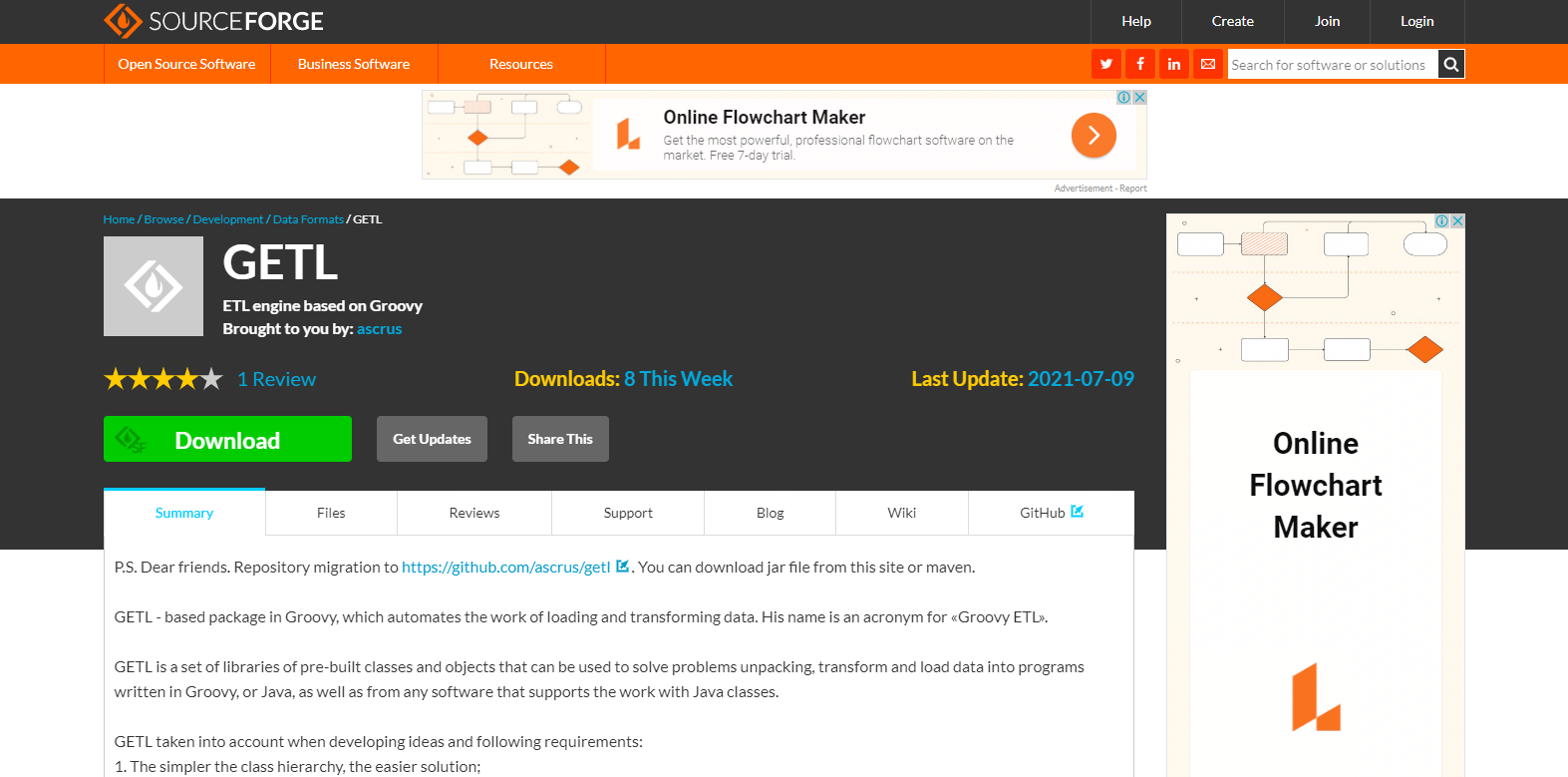
Task: Open the Browse breadcrumb link
Action: click(163, 219)
